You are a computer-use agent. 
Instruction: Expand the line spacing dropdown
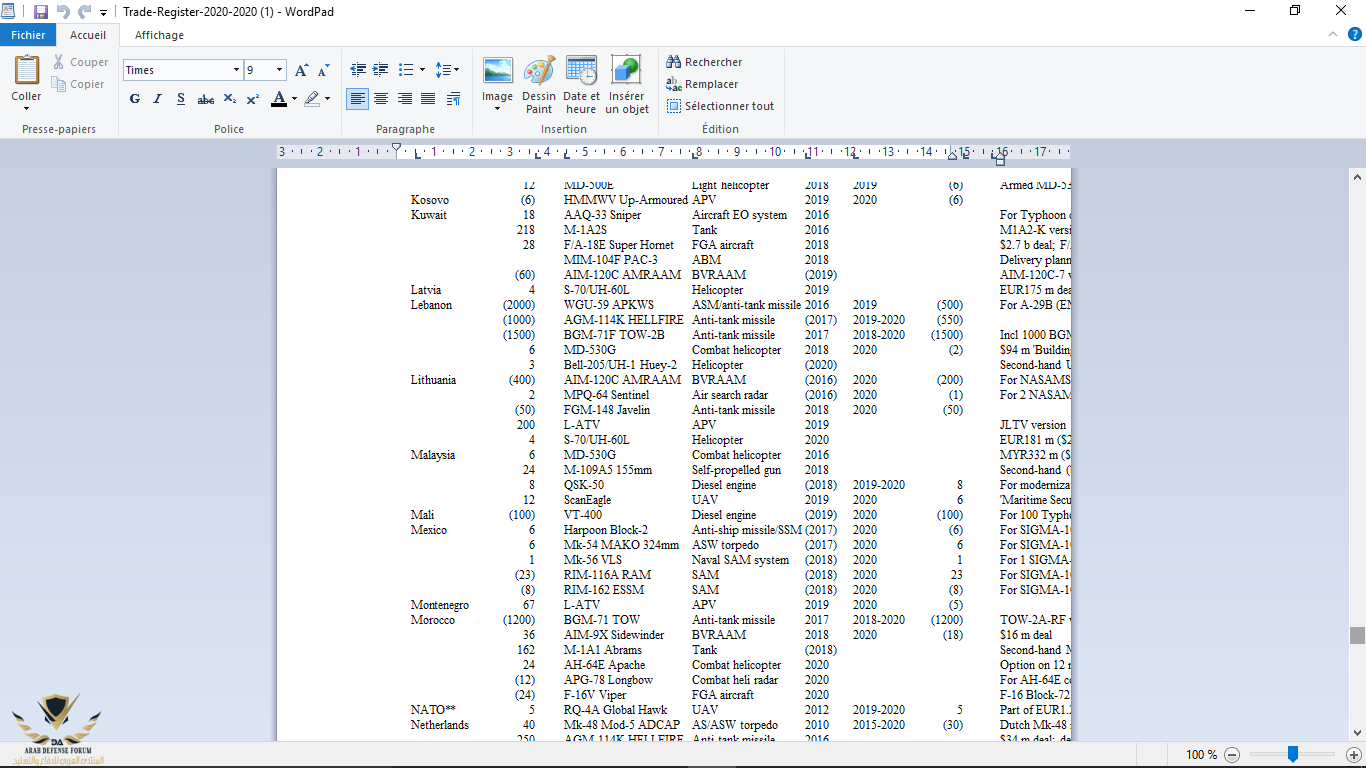point(448,70)
